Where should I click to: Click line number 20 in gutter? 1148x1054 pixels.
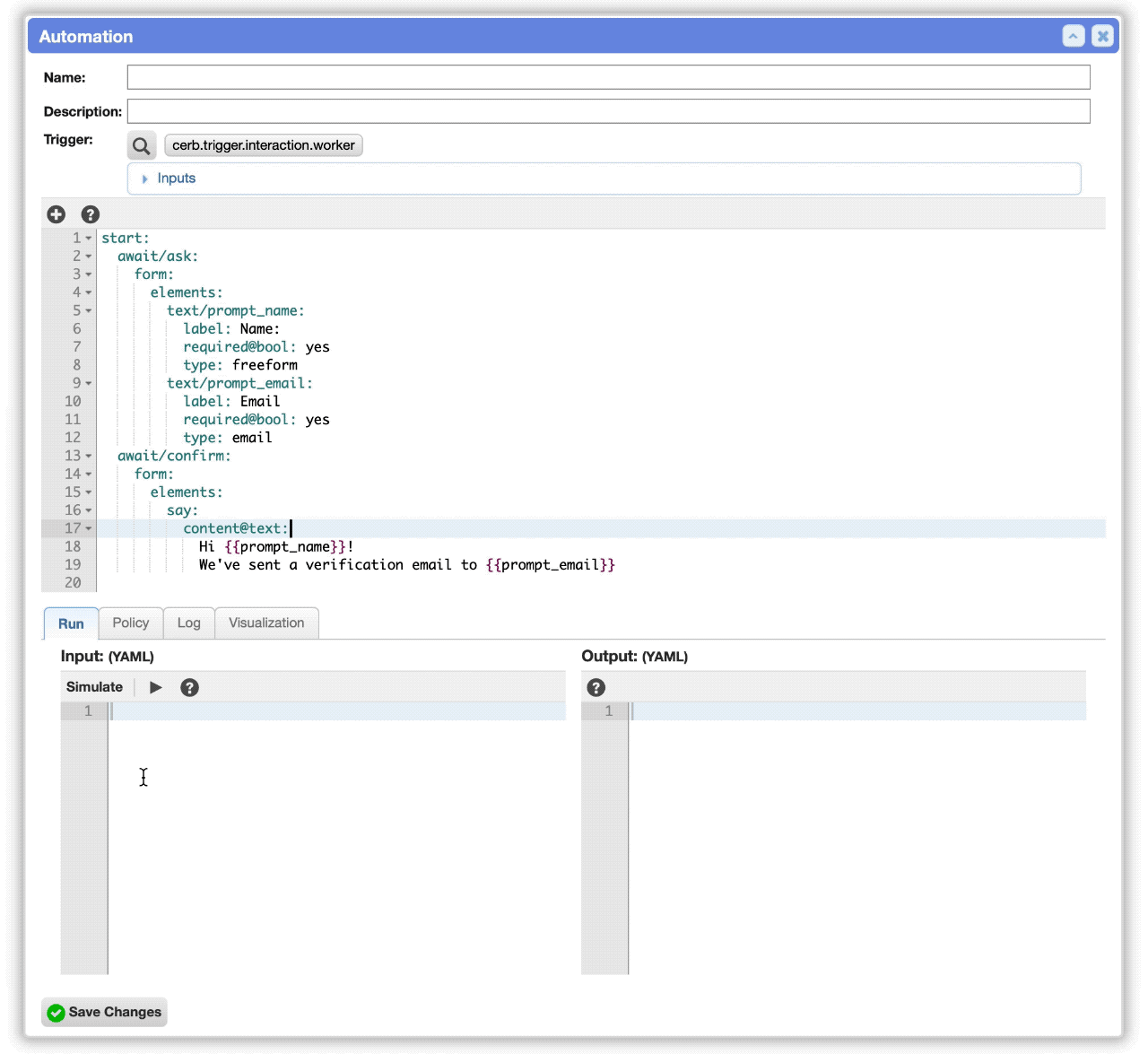pos(73,583)
